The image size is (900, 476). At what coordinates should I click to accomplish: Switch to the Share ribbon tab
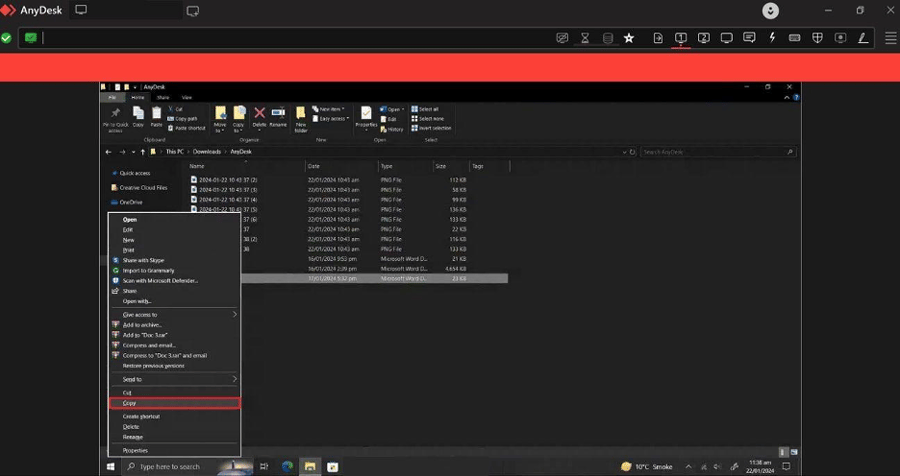(163, 98)
